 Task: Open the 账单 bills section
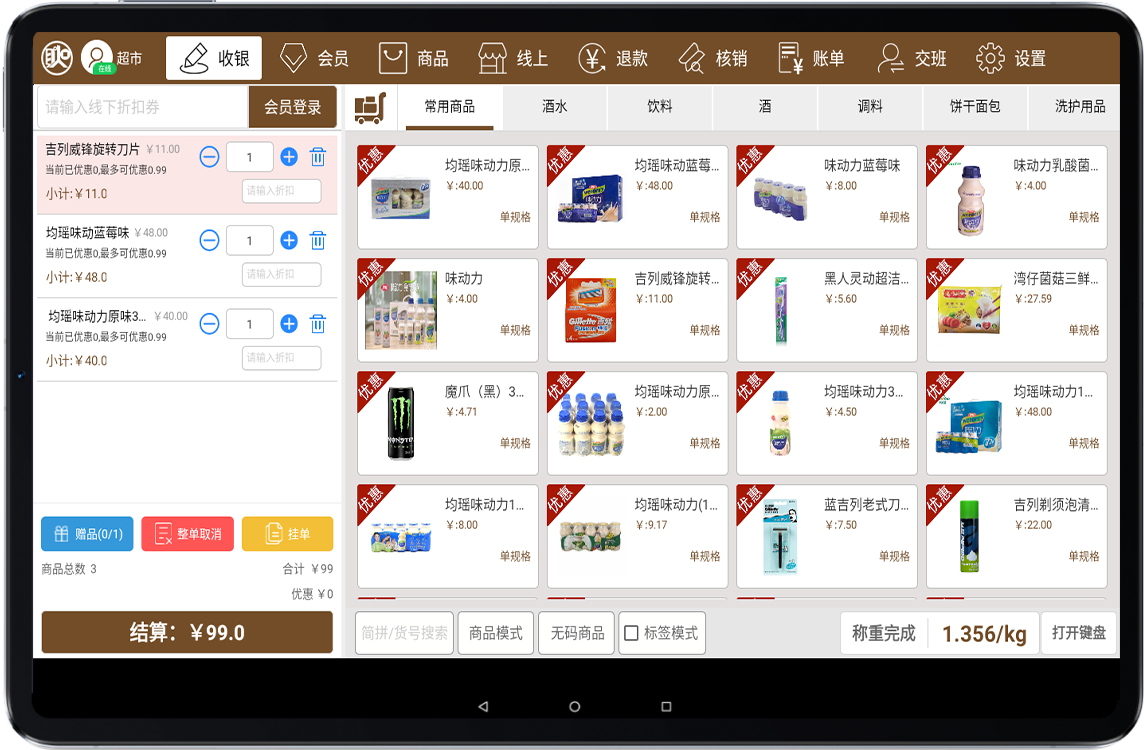tap(811, 58)
